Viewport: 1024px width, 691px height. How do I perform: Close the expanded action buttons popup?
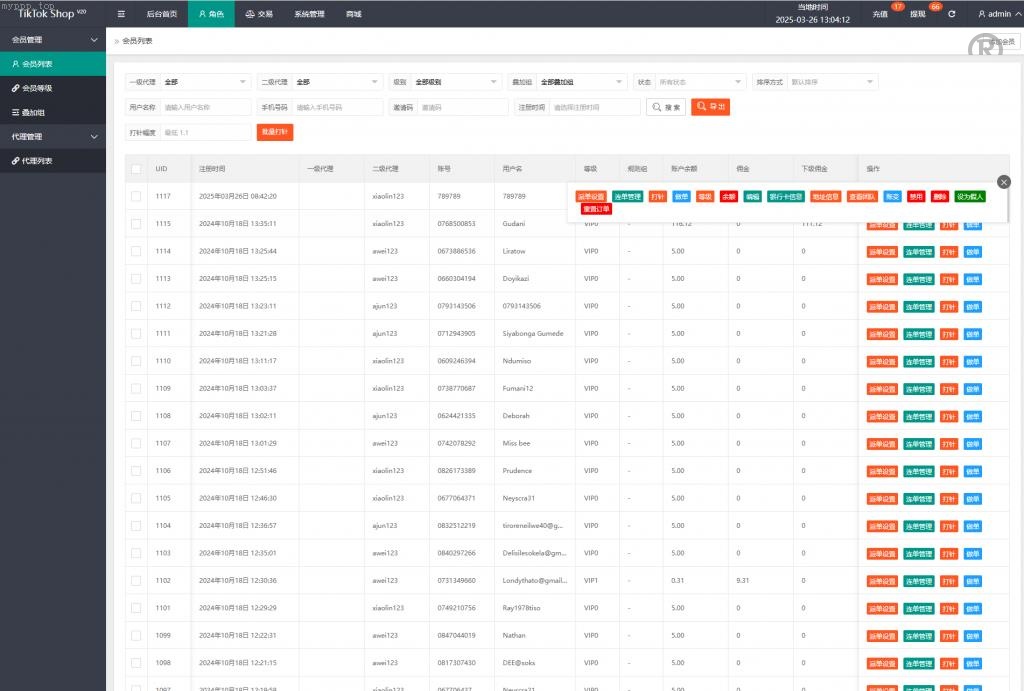[1004, 182]
